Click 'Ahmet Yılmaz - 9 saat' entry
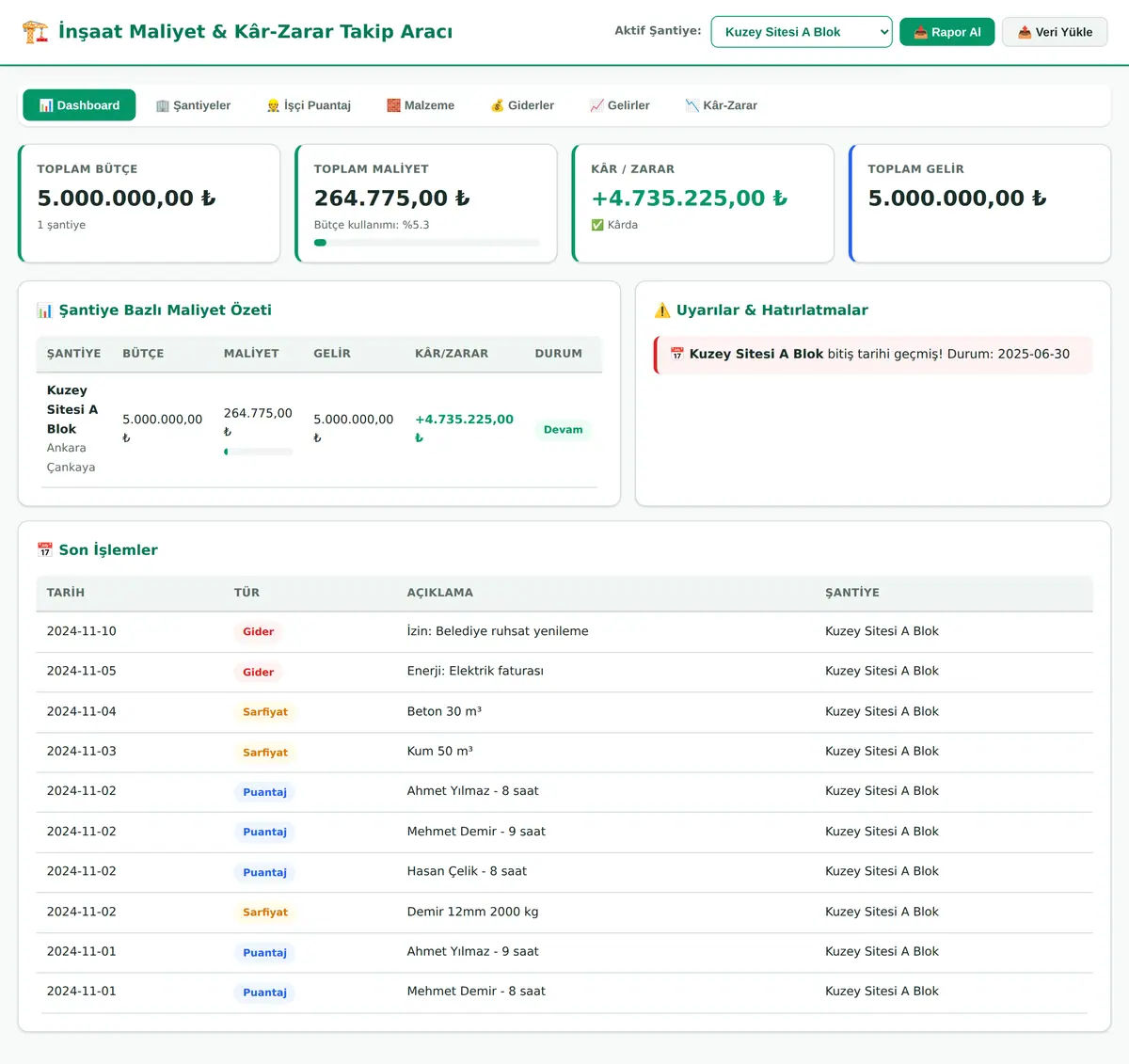 pos(472,951)
